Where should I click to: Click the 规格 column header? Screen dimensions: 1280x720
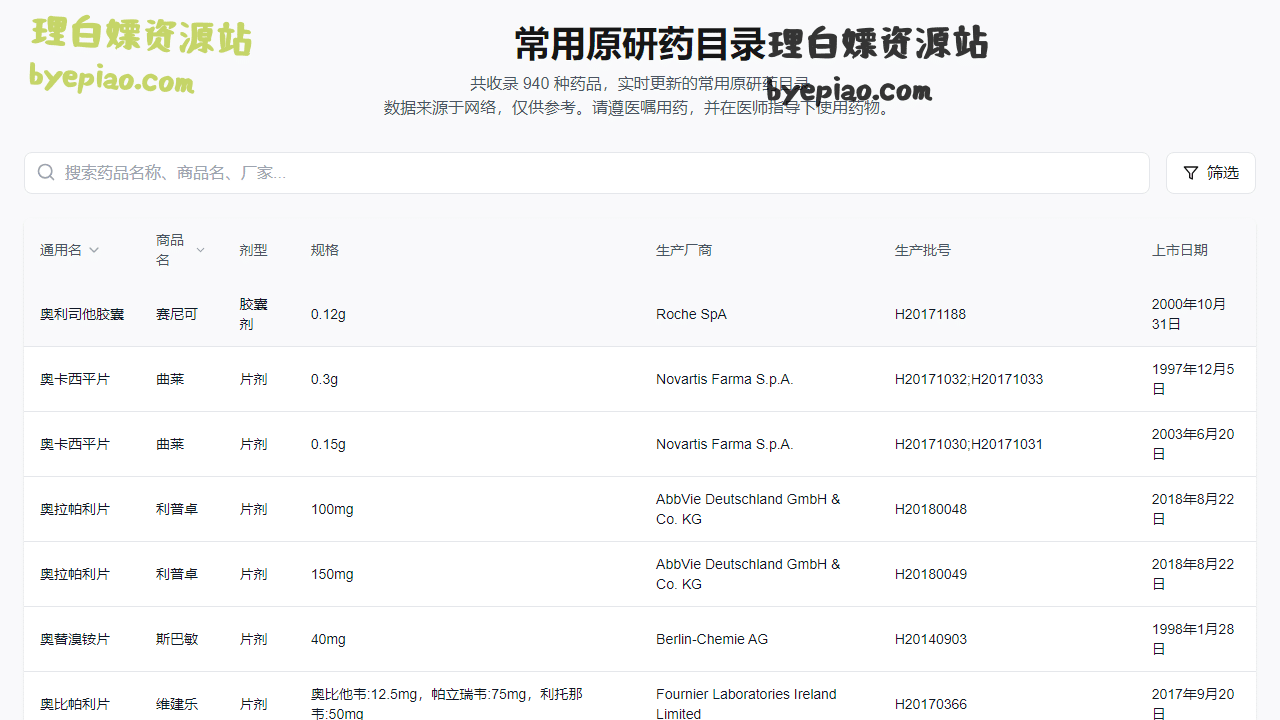tap(325, 250)
